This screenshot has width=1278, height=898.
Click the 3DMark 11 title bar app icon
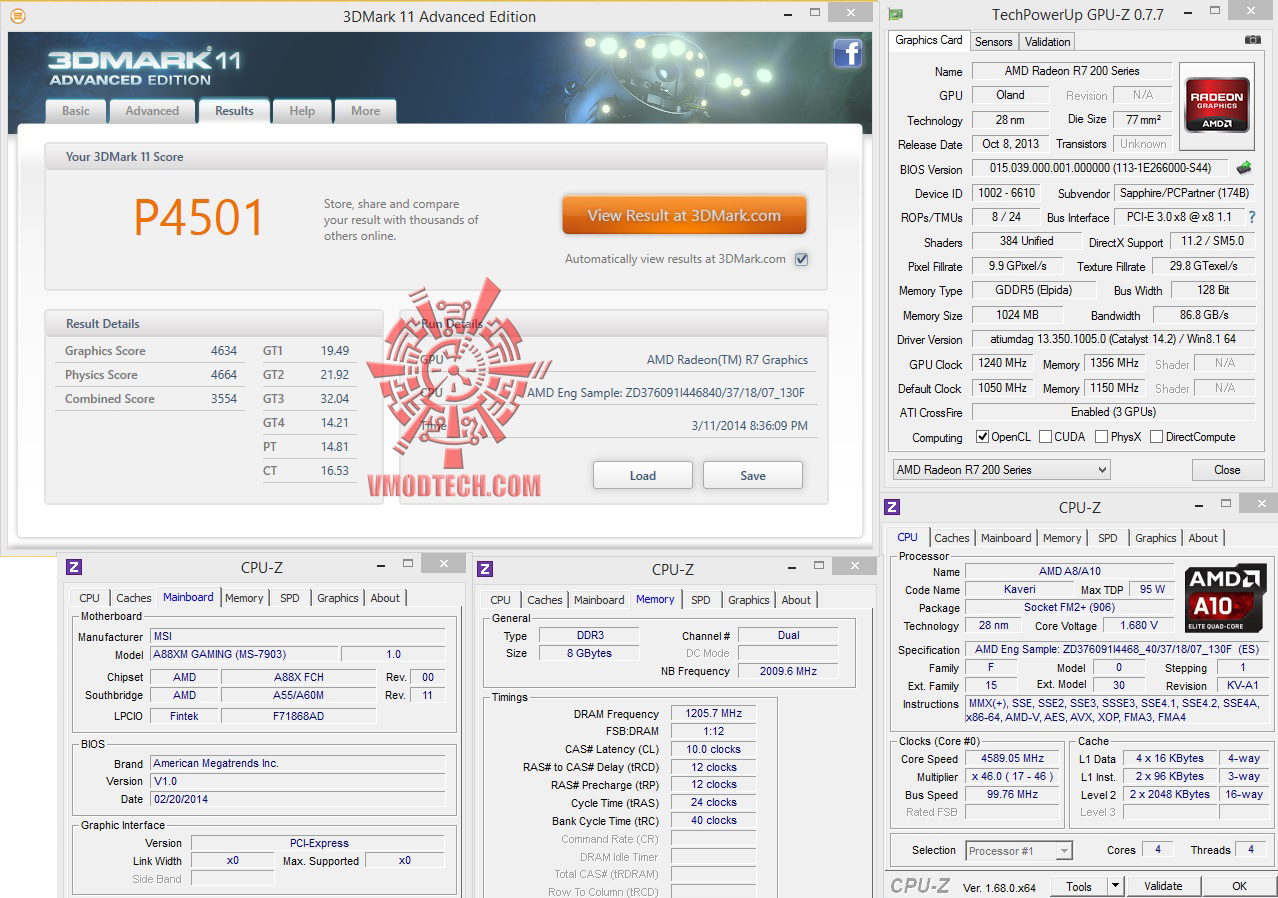[17, 16]
